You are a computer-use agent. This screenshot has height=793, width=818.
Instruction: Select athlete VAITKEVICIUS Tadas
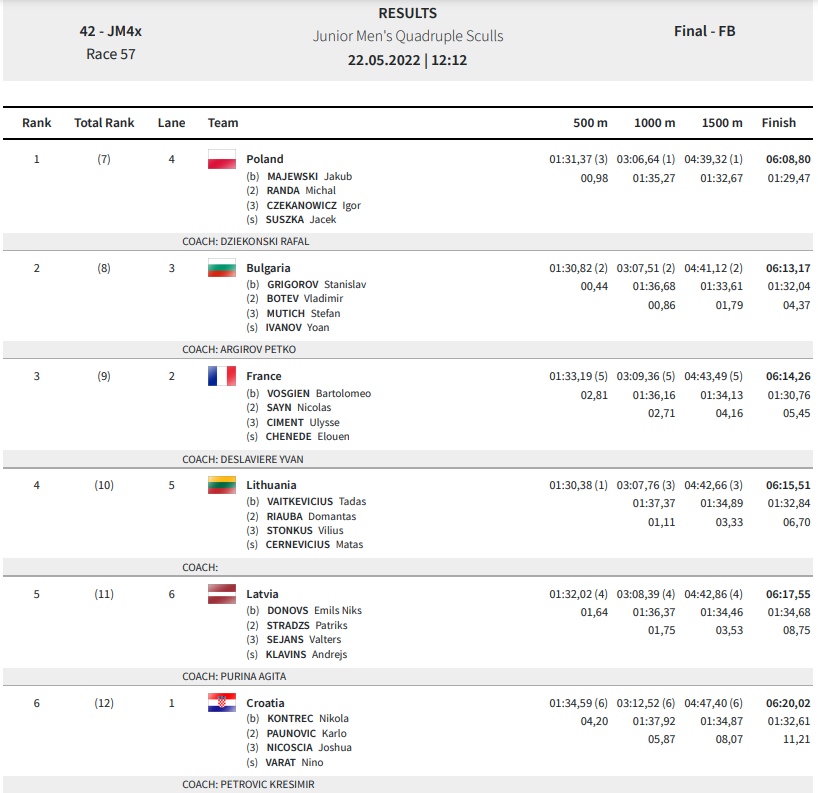click(x=316, y=501)
